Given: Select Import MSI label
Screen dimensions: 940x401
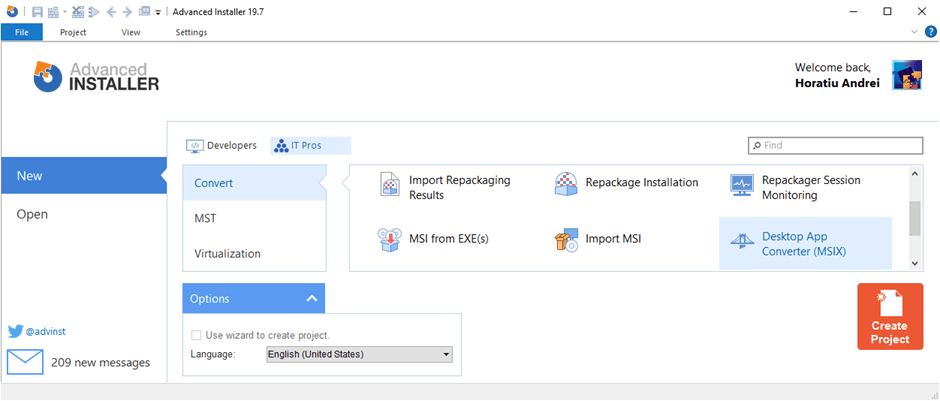Looking at the screenshot, I should tap(613, 239).
